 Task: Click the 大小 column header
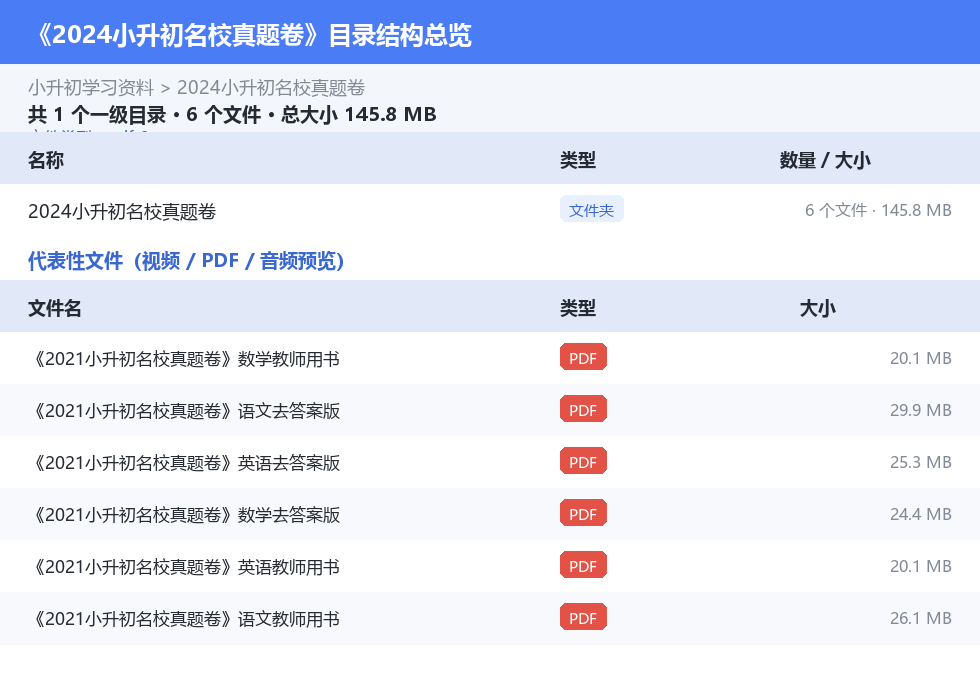pyautogui.click(x=818, y=308)
